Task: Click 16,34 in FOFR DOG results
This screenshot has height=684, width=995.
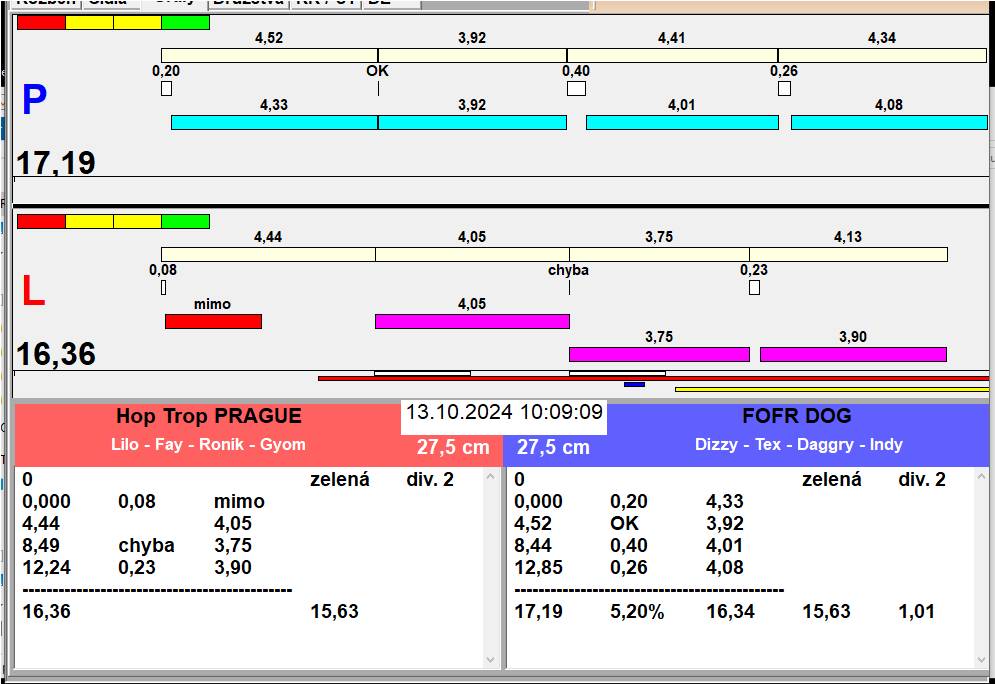Action: (x=730, y=611)
